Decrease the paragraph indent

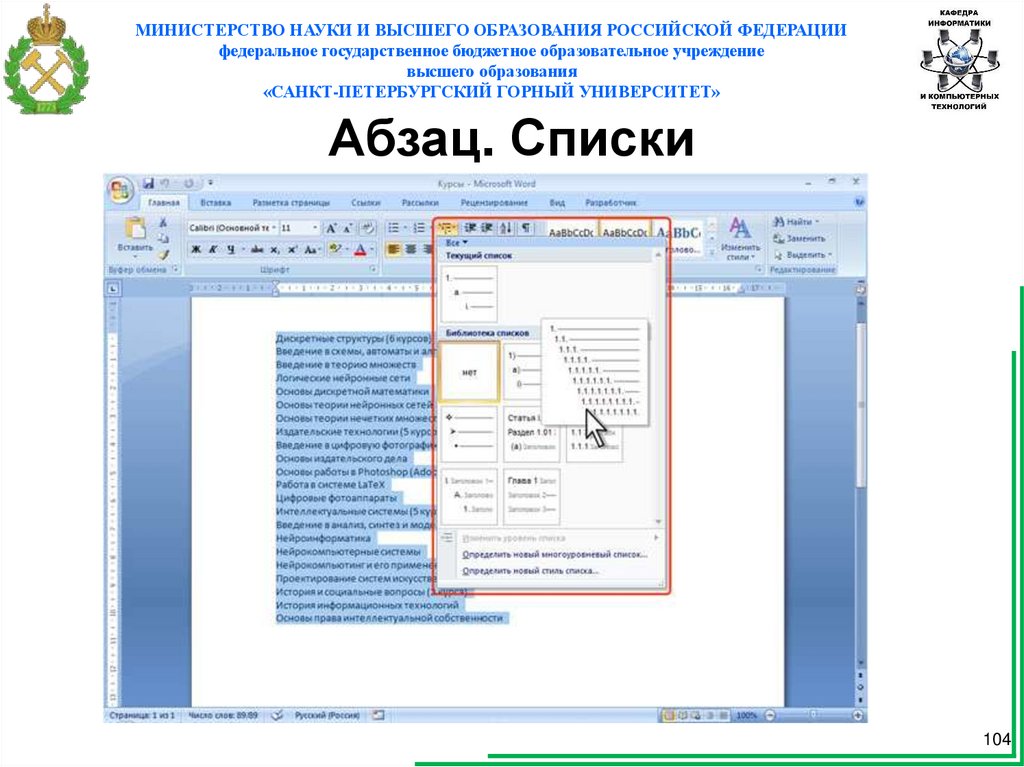point(470,228)
